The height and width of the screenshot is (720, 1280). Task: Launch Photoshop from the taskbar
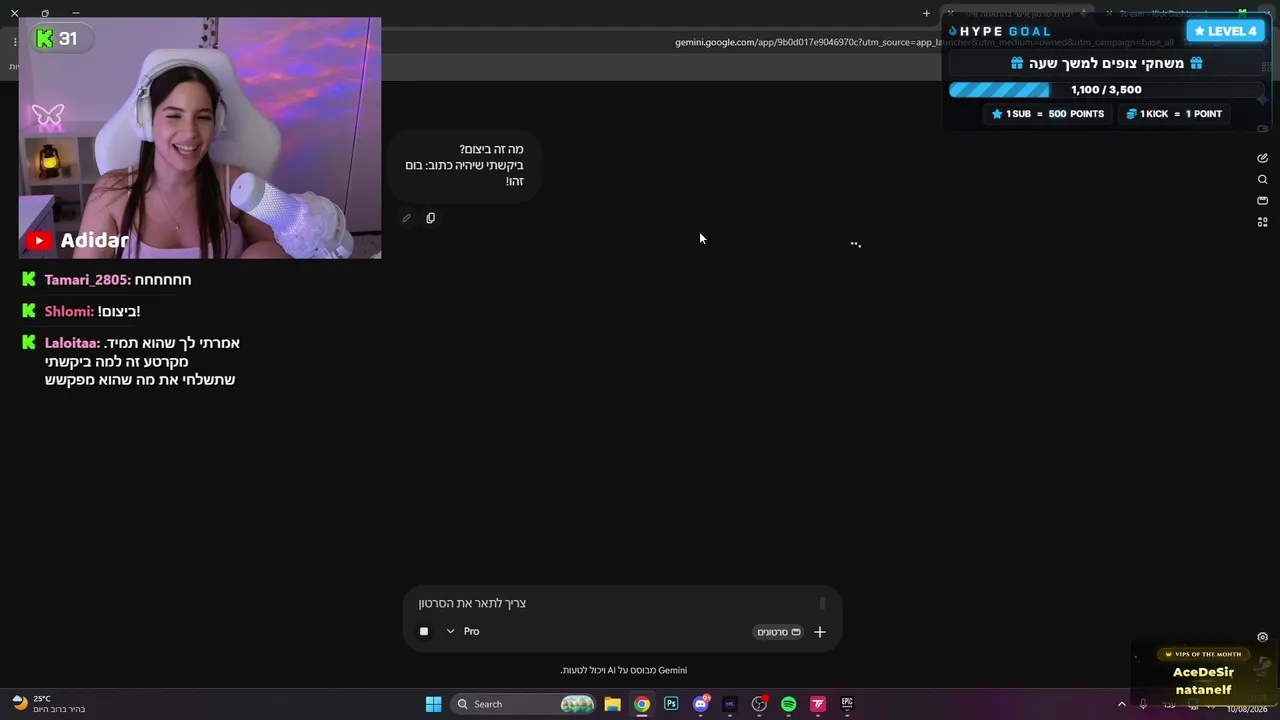(671, 704)
